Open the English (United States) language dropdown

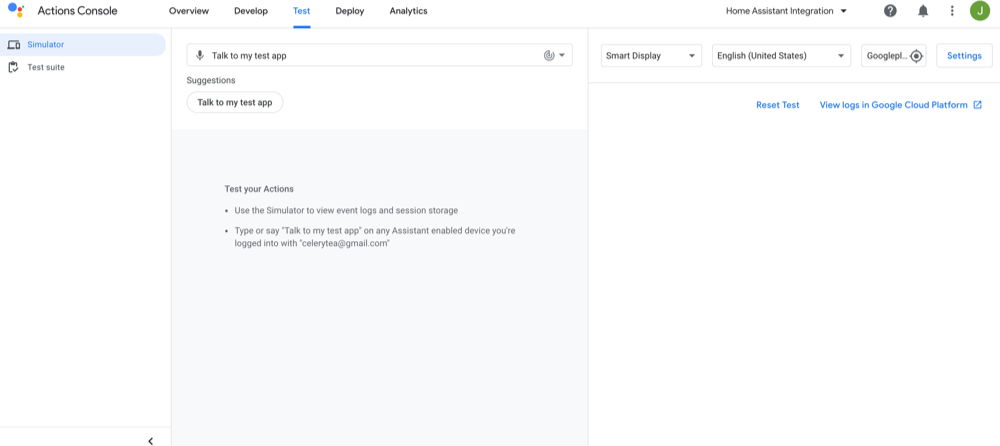point(781,56)
